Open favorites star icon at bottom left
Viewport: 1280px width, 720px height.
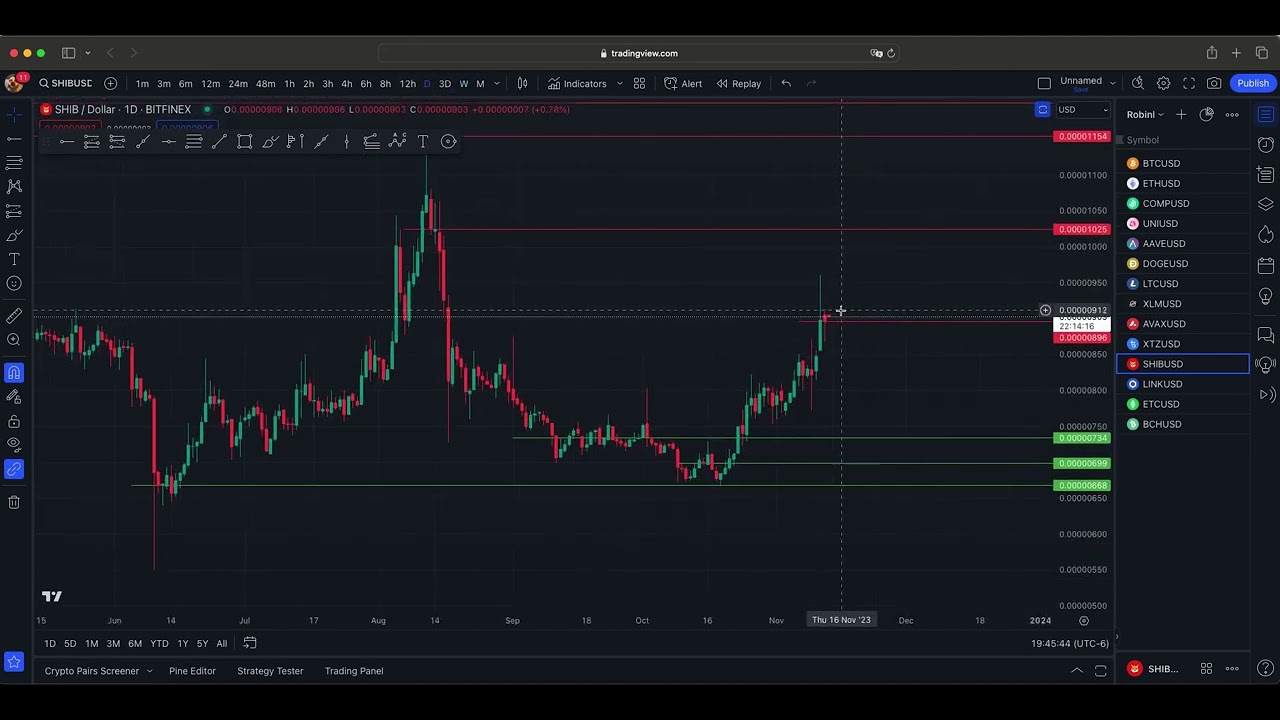pyautogui.click(x=14, y=662)
